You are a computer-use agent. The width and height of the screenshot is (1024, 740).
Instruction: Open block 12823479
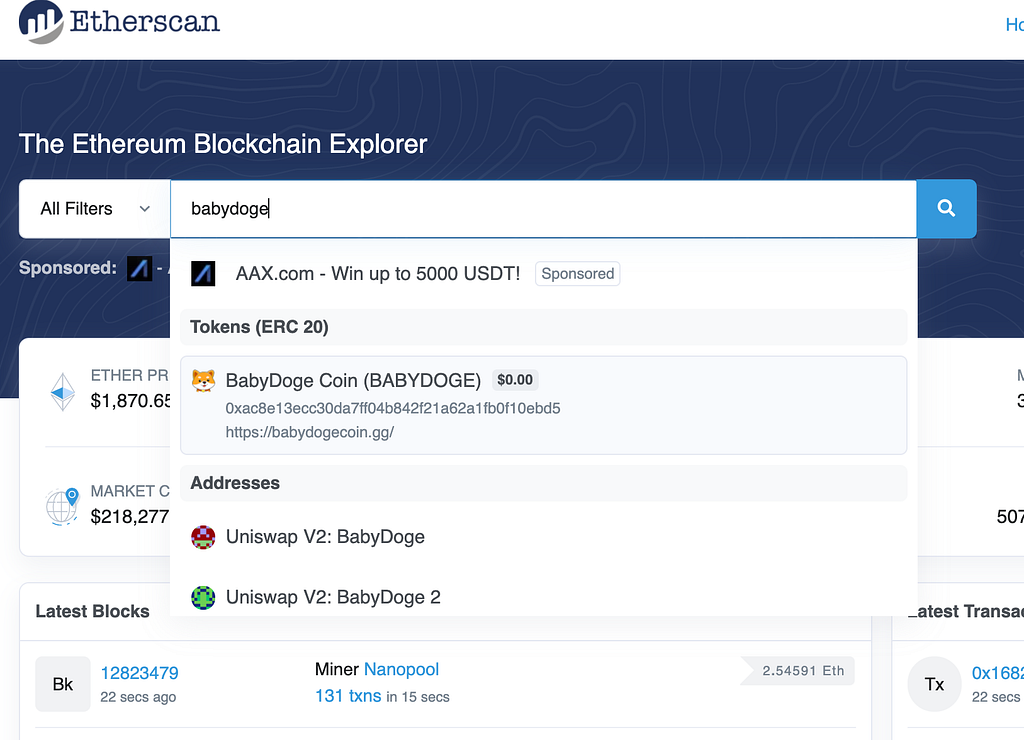[139, 673]
